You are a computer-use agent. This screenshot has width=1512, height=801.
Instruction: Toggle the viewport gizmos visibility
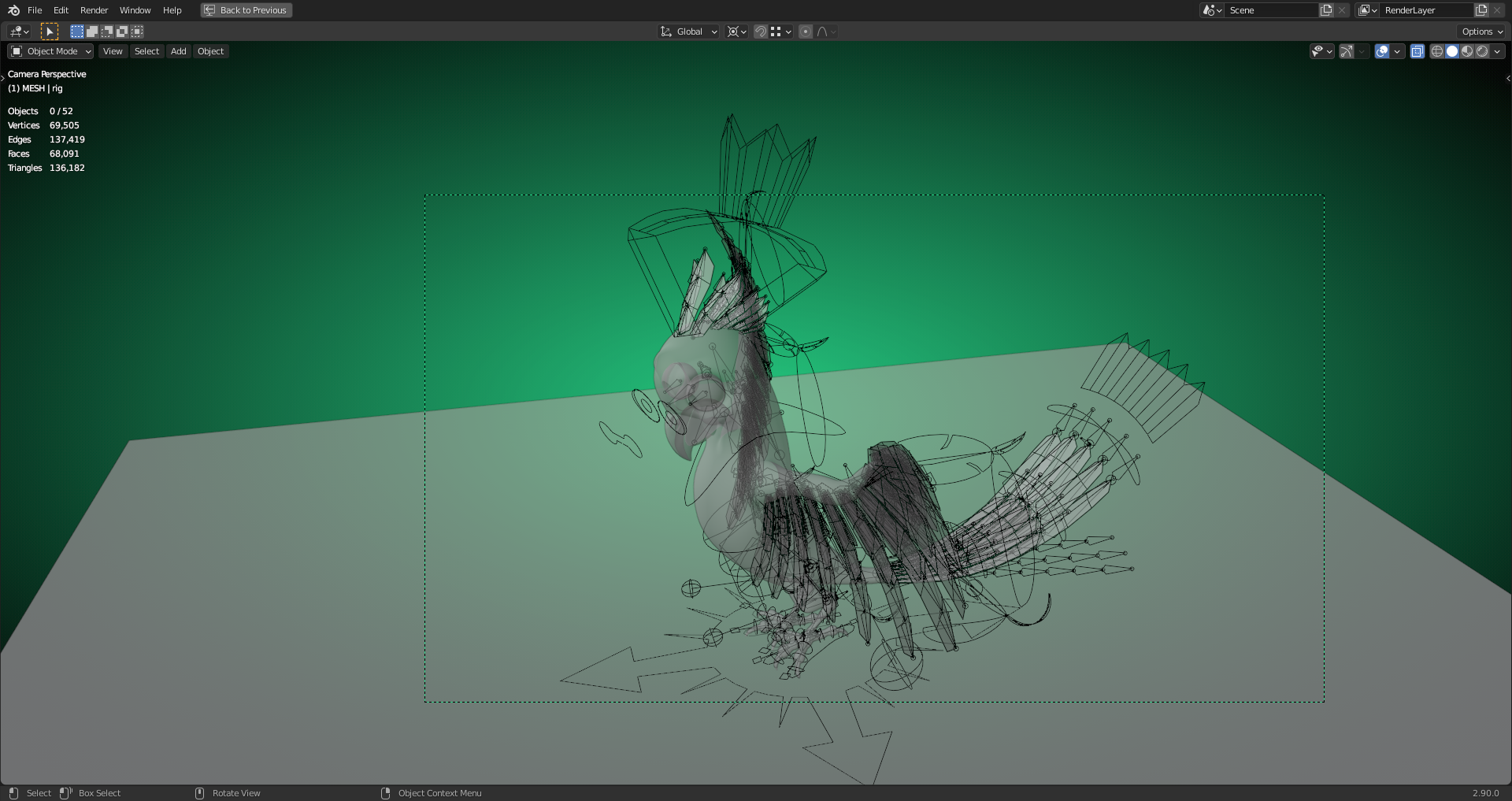pyautogui.click(x=1345, y=51)
